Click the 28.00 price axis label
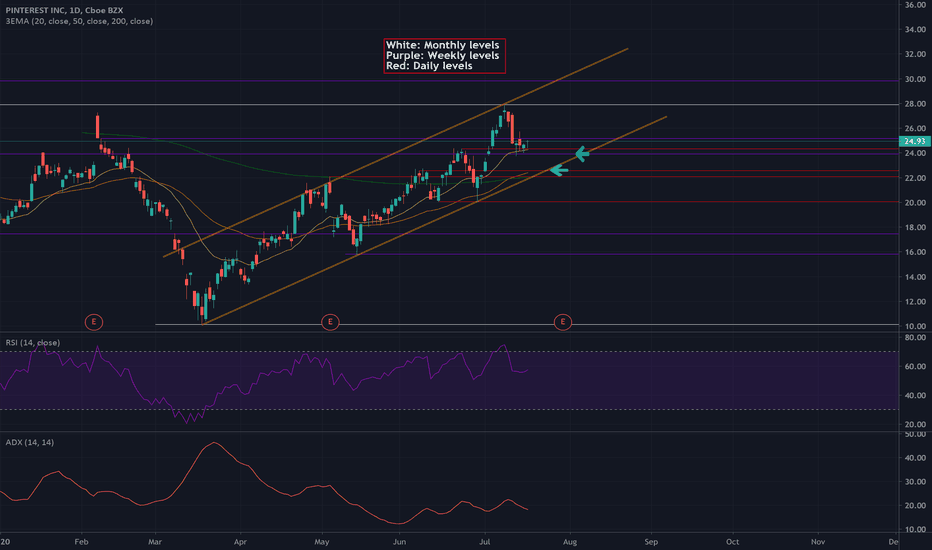 click(x=915, y=103)
